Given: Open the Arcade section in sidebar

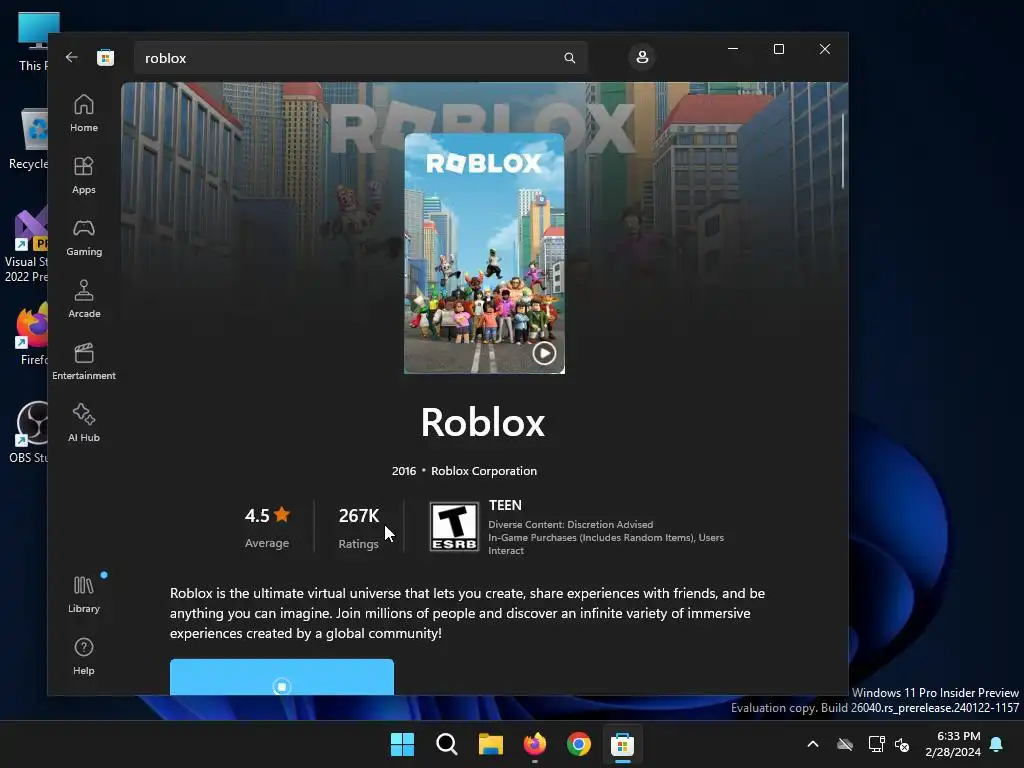Looking at the screenshot, I should pos(84,299).
